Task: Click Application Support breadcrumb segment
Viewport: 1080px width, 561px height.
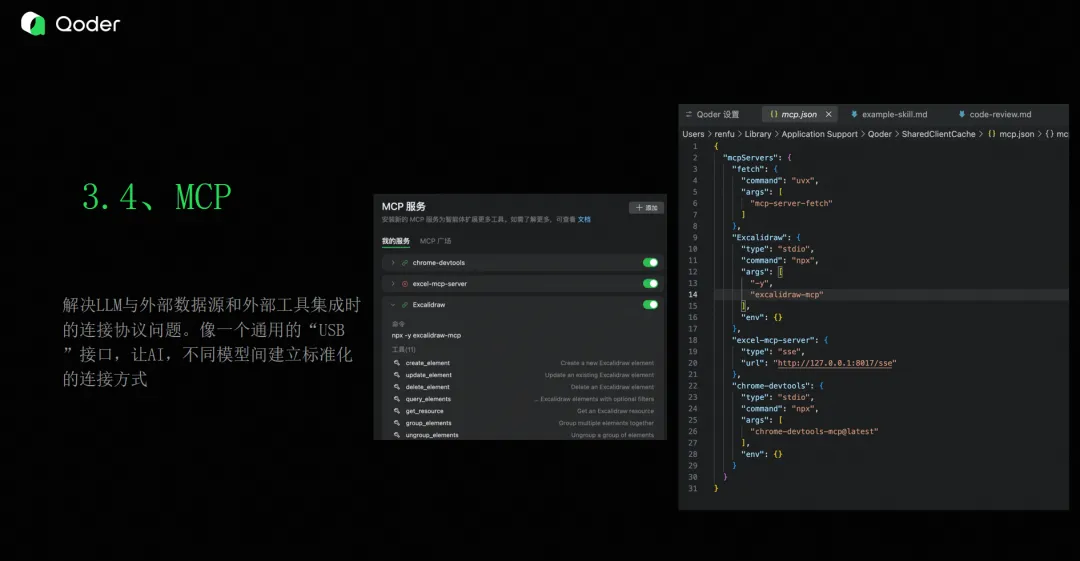Action: 820,134
